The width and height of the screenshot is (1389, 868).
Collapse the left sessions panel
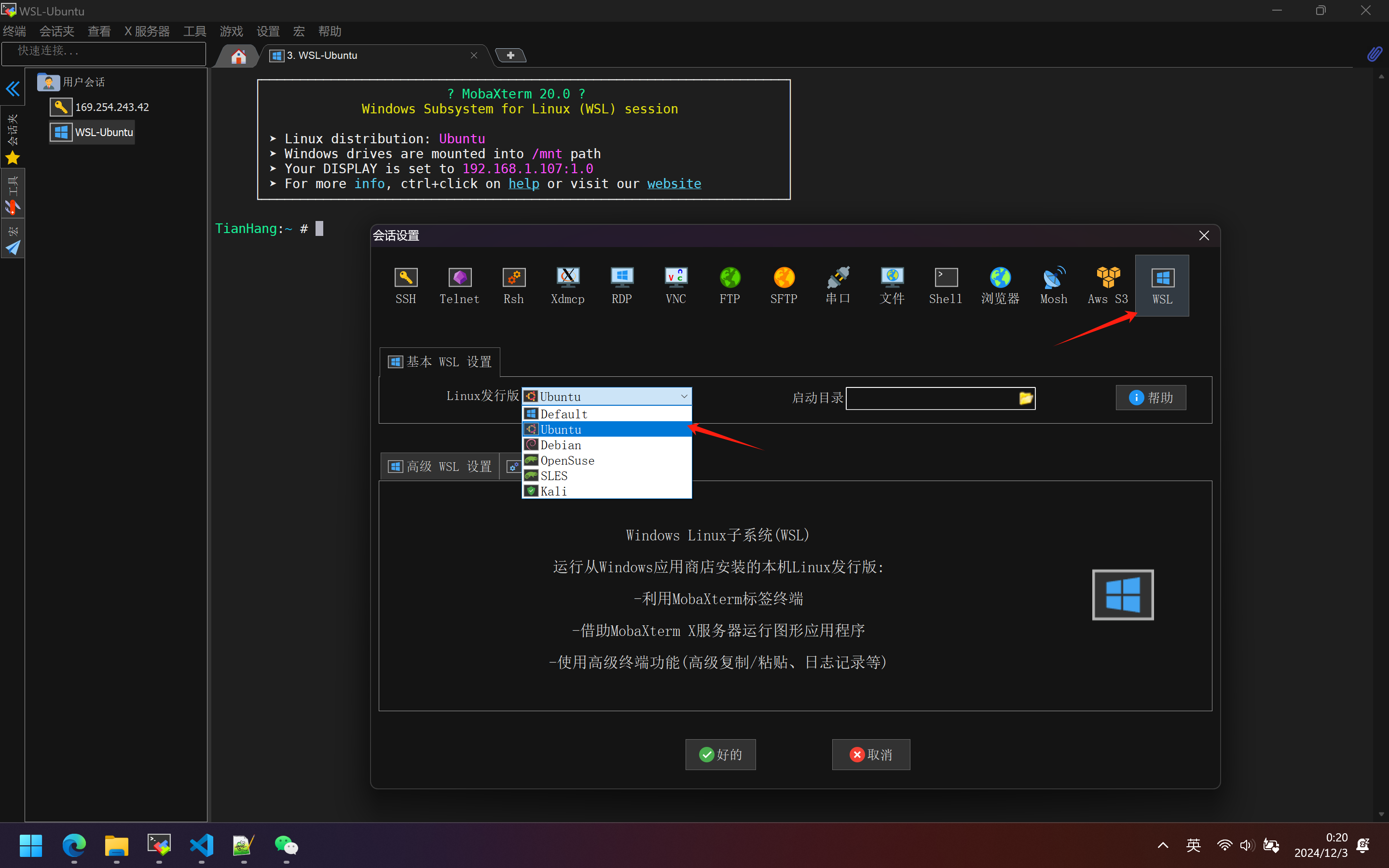13,88
